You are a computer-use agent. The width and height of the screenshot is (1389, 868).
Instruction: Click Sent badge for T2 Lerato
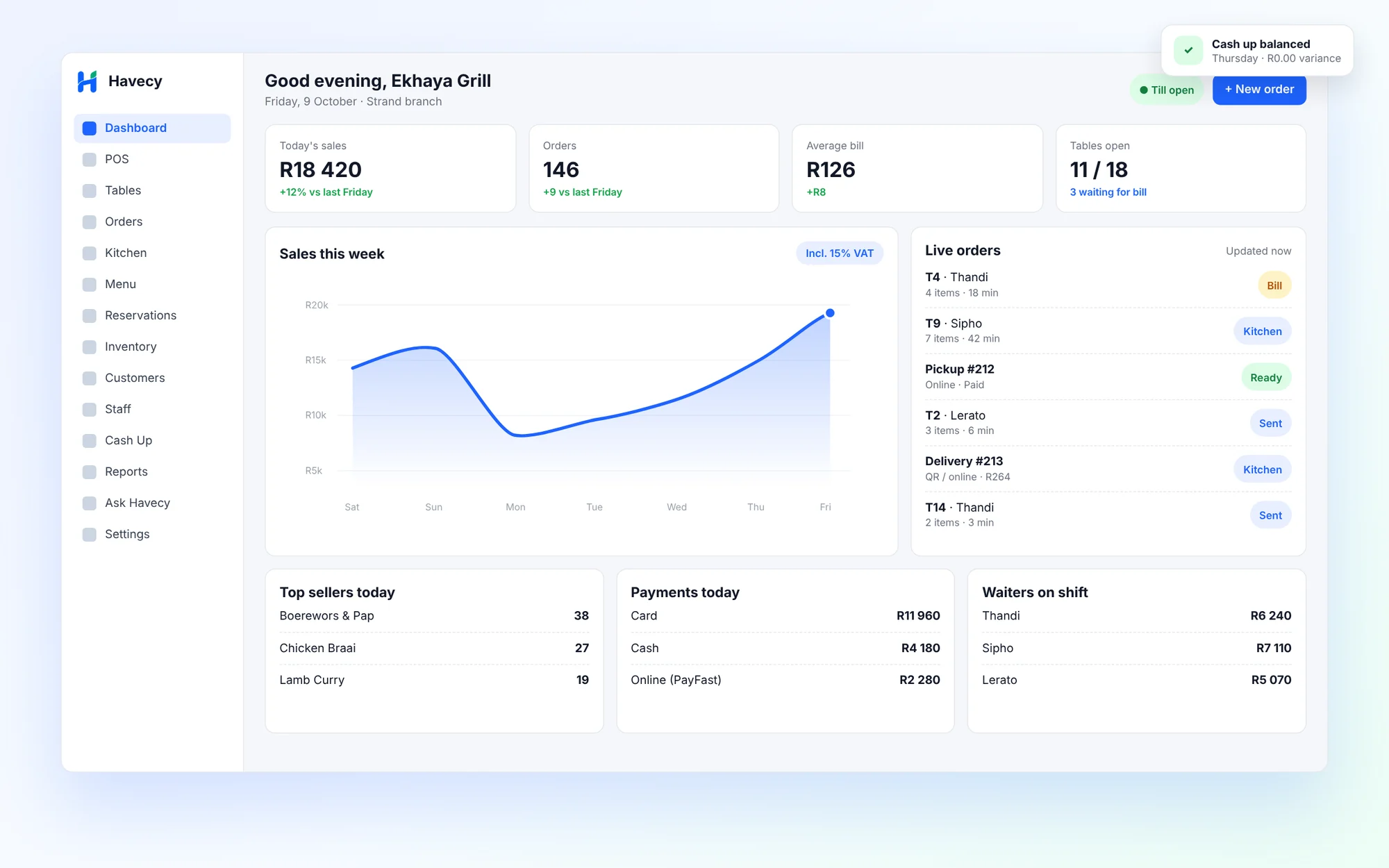[1270, 424]
